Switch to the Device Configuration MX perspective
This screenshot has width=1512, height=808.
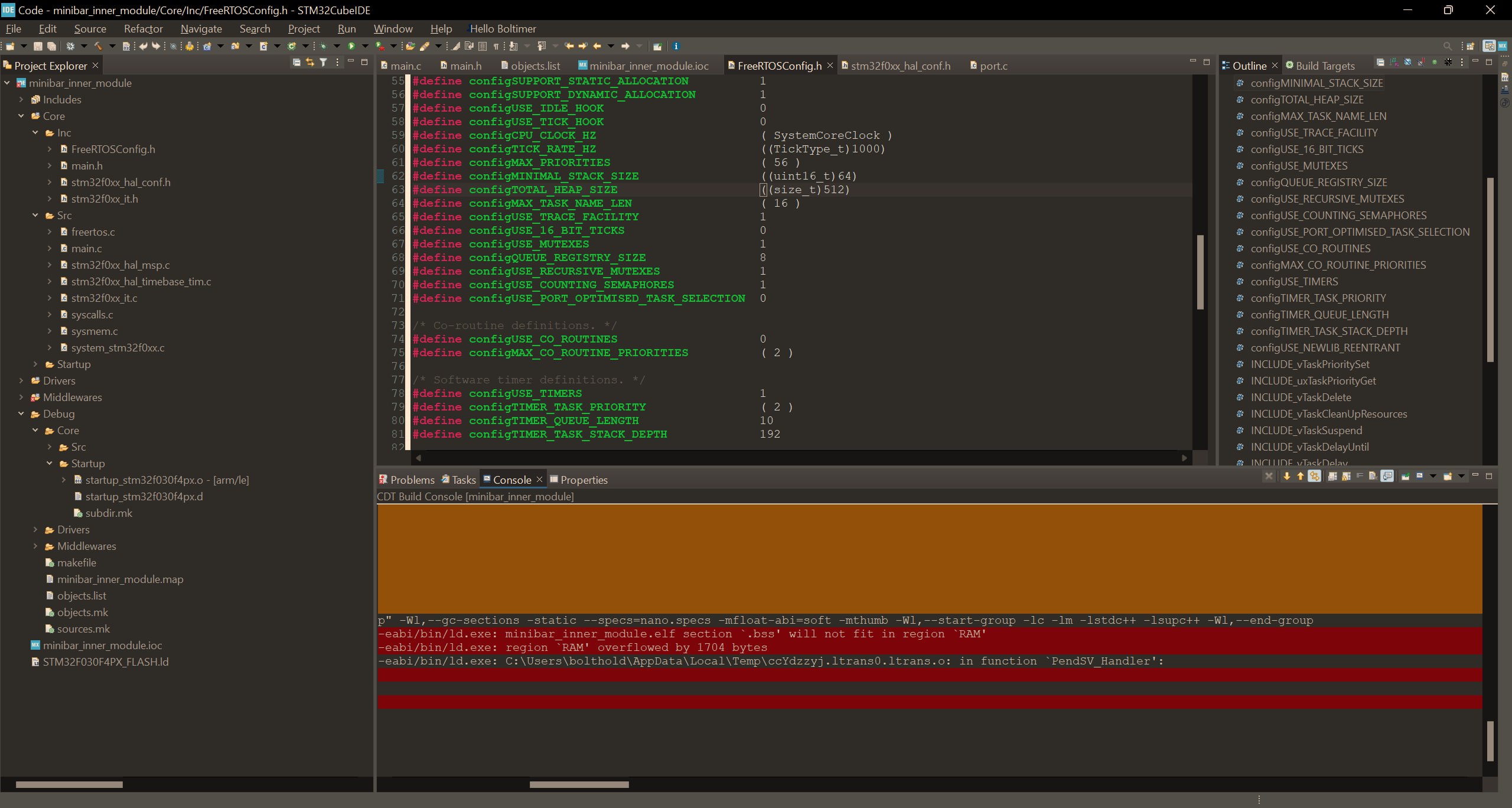click(x=1502, y=46)
